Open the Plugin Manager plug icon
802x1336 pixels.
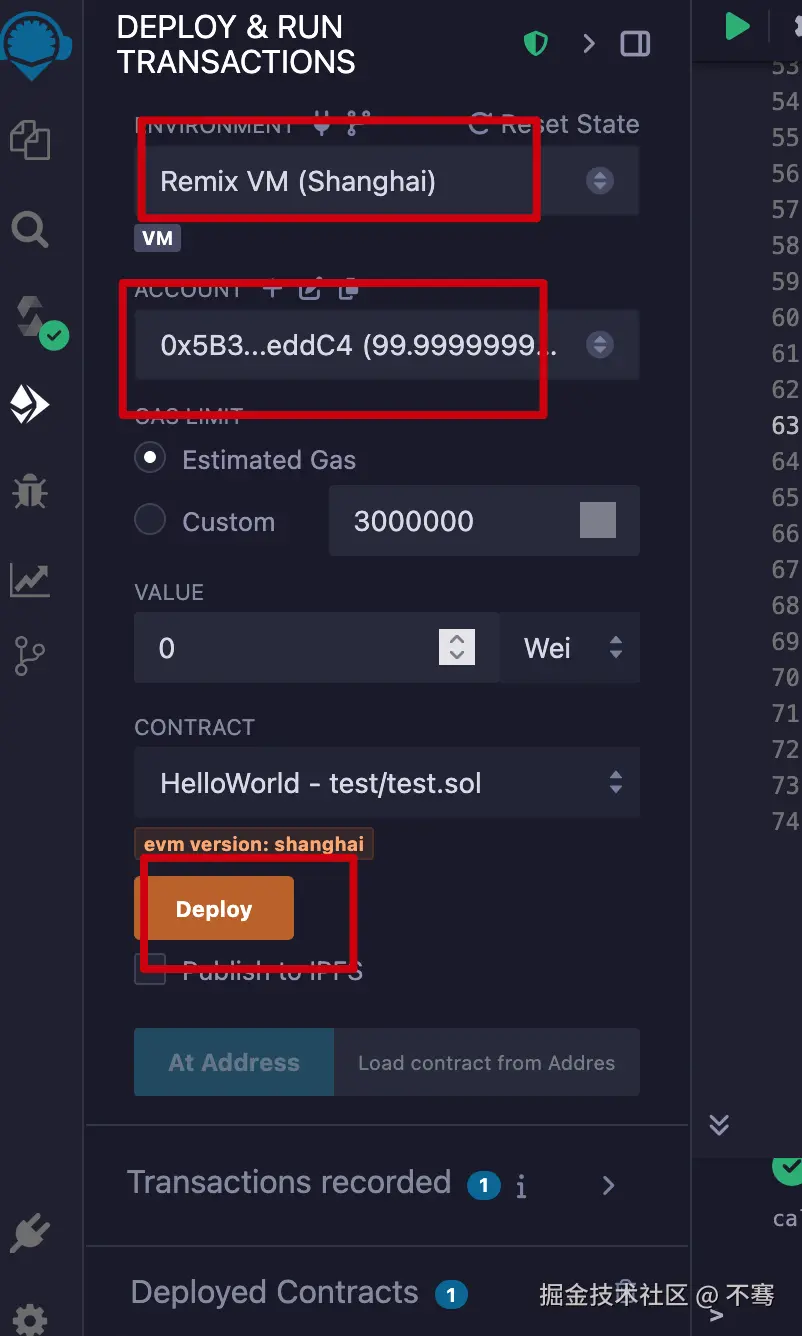click(x=30, y=1235)
